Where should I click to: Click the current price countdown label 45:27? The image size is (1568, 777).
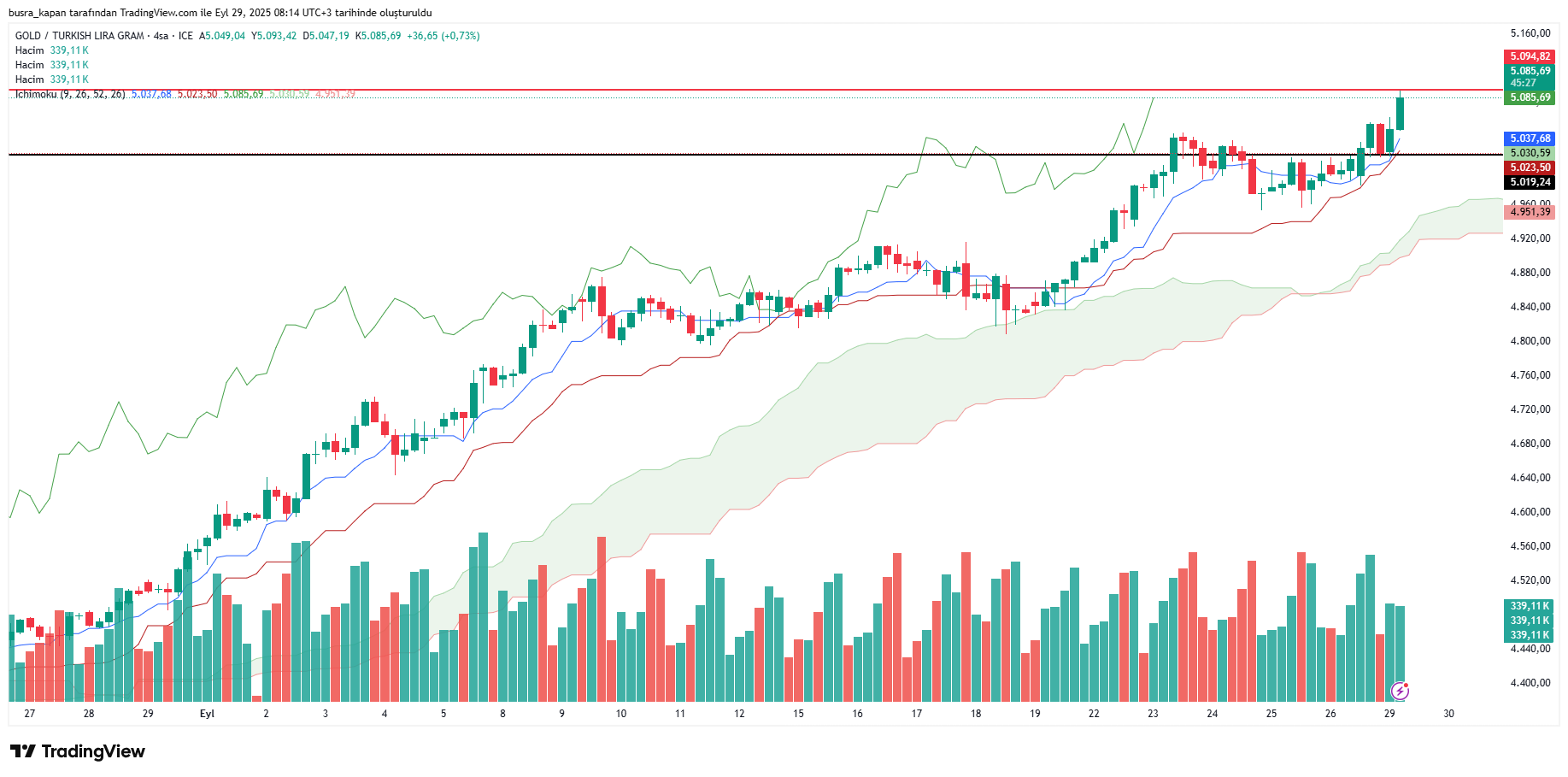[x=1523, y=83]
